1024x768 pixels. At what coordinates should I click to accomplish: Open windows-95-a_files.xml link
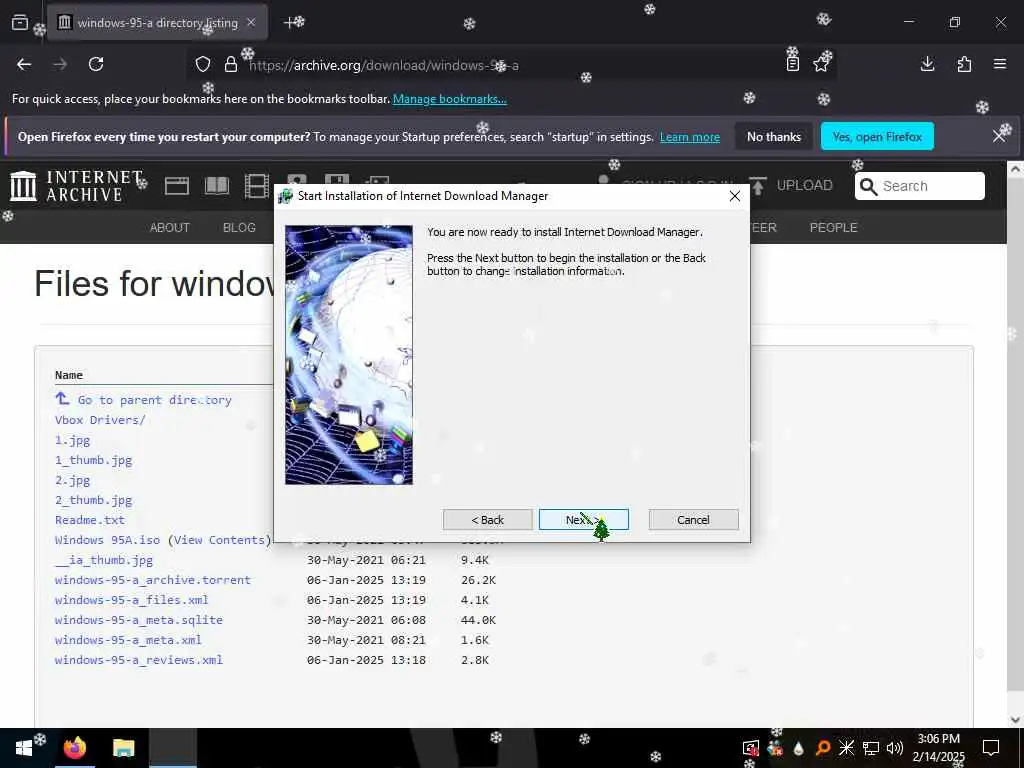pos(131,600)
